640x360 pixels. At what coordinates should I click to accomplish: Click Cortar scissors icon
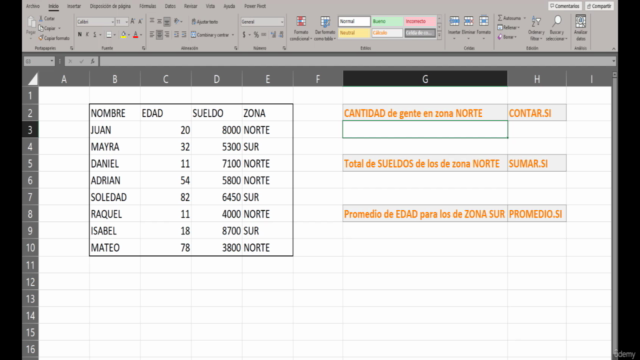pos(41,19)
